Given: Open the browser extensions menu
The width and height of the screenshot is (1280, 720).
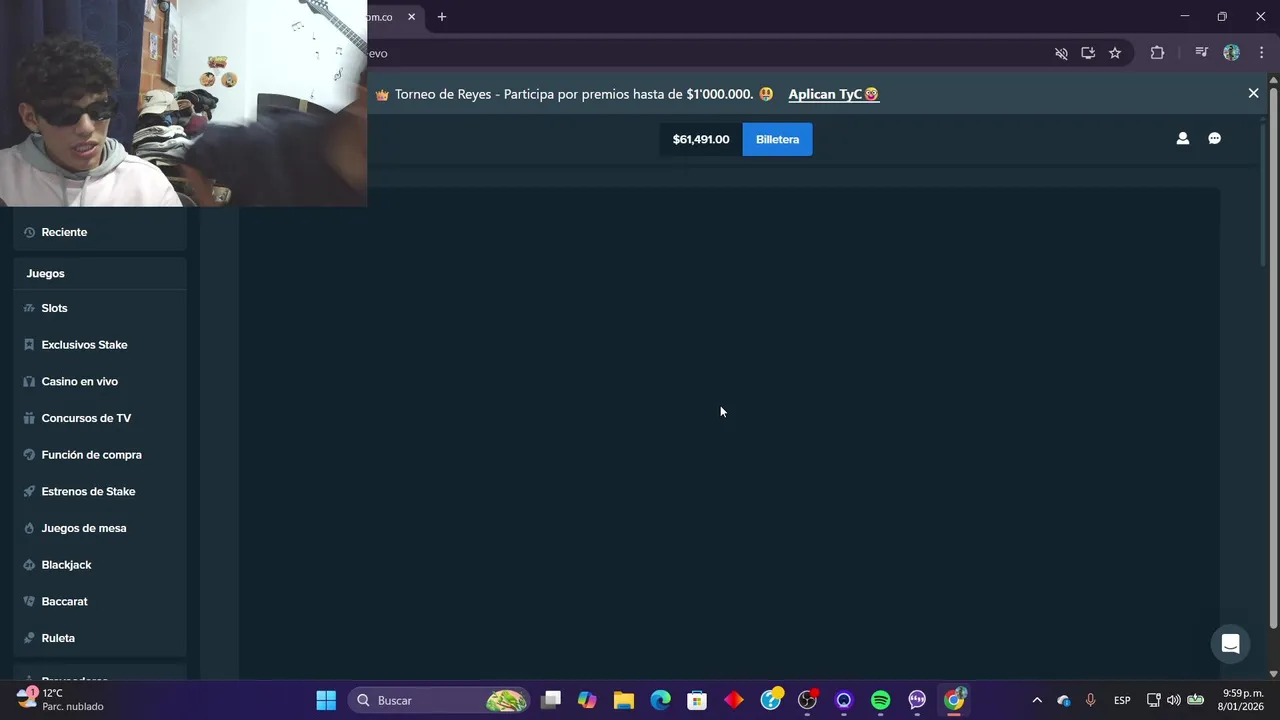Looking at the screenshot, I should click(1157, 53).
